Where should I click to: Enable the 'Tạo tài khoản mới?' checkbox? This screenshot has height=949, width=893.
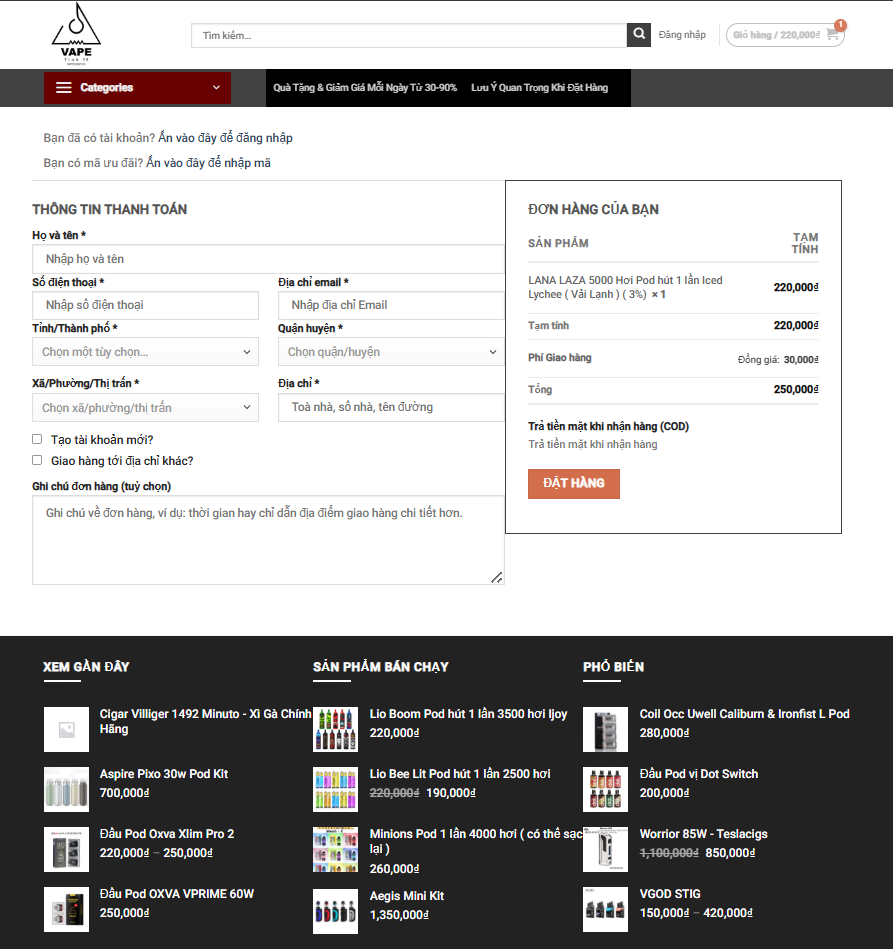(37, 439)
